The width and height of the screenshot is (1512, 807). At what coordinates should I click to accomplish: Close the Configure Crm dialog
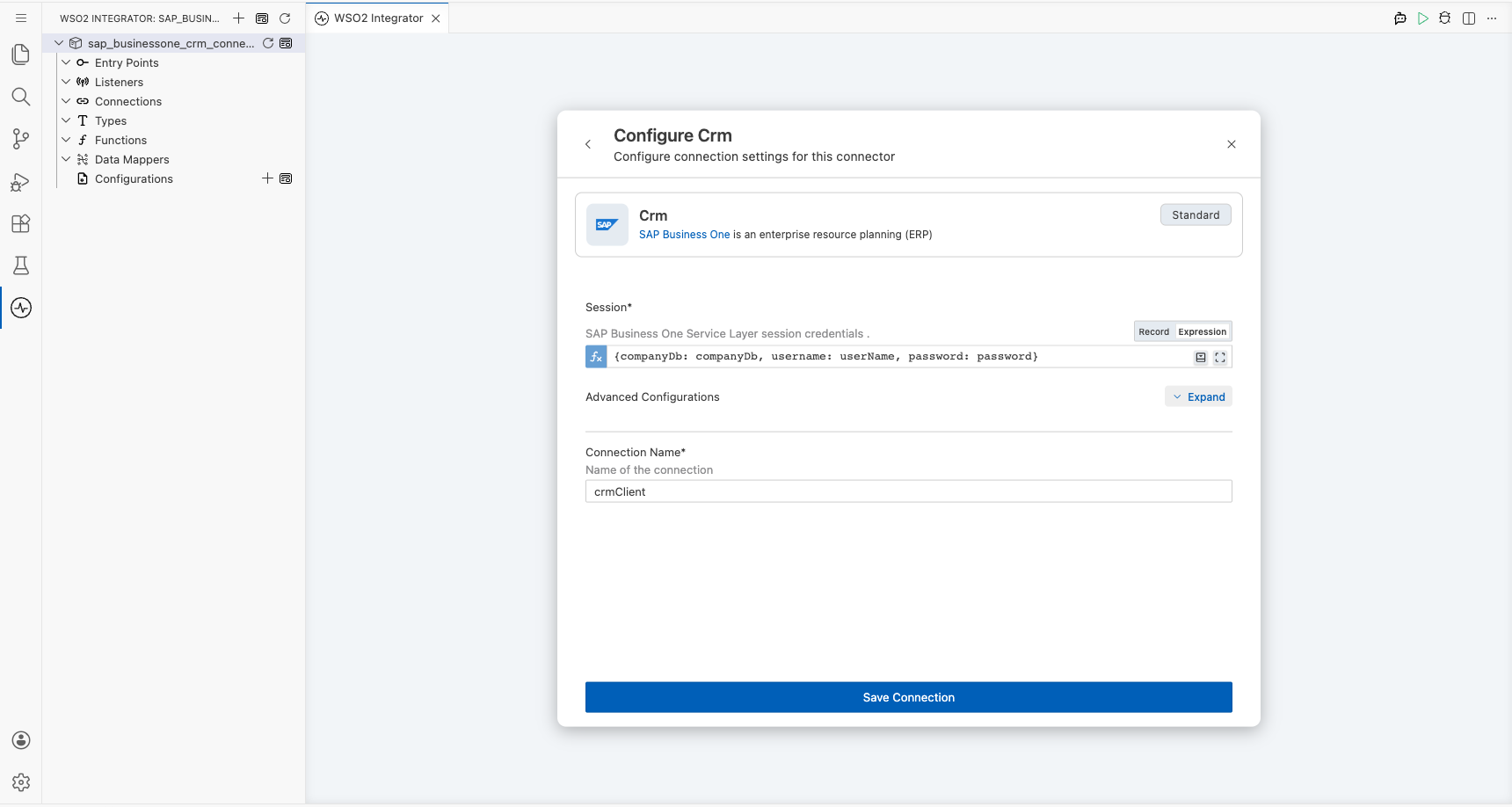(1232, 144)
